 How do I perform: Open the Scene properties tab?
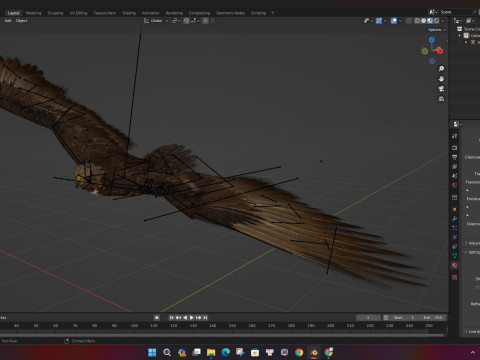click(x=455, y=176)
